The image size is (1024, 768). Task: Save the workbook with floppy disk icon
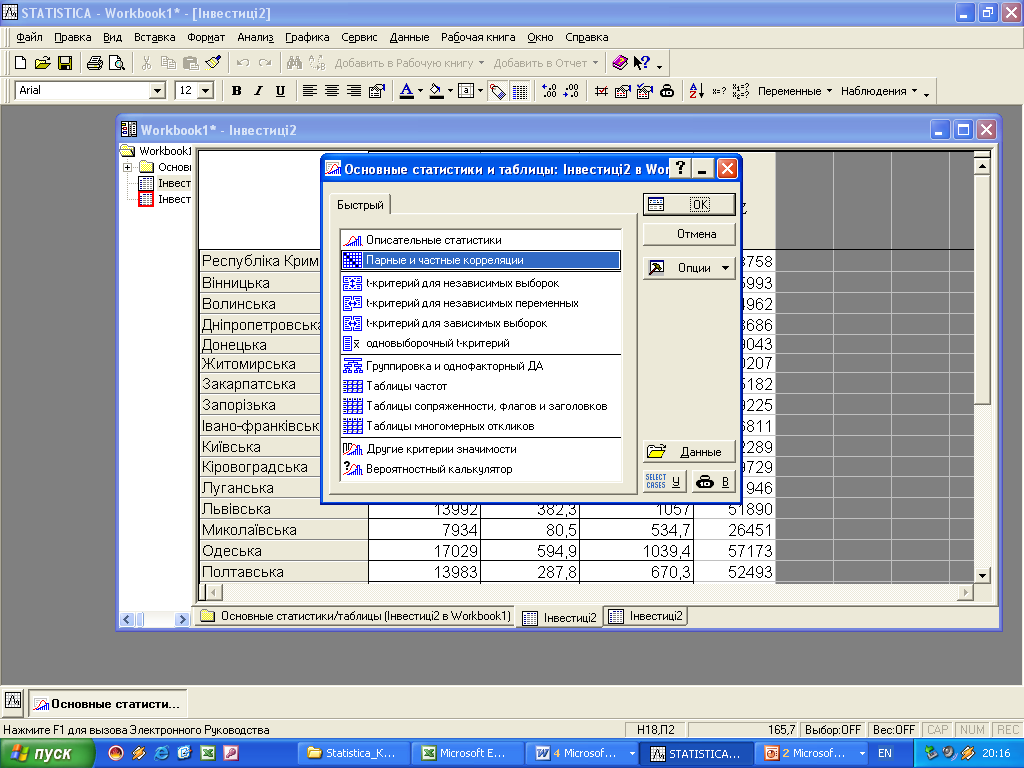(x=65, y=63)
